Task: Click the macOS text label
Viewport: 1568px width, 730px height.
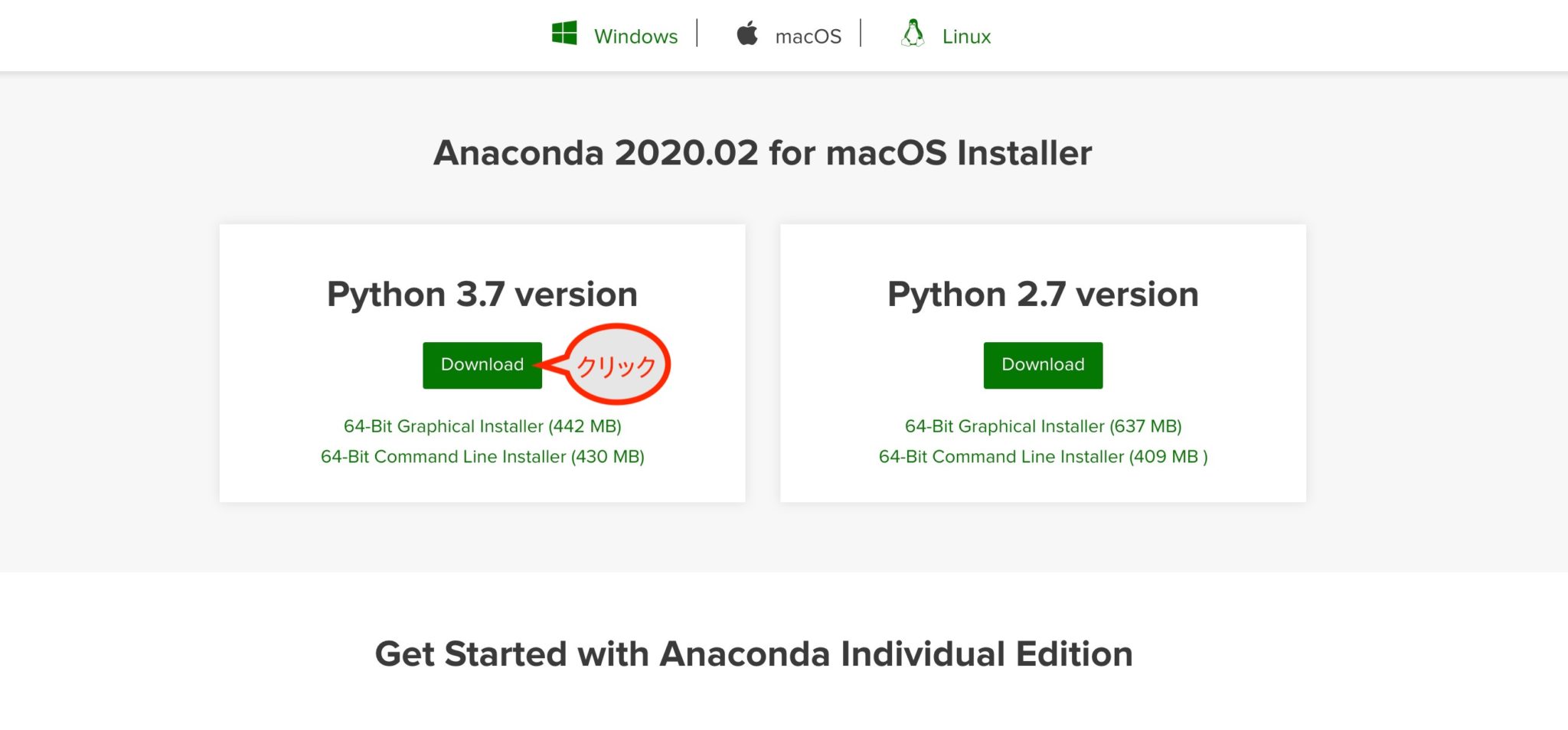Action: click(808, 35)
